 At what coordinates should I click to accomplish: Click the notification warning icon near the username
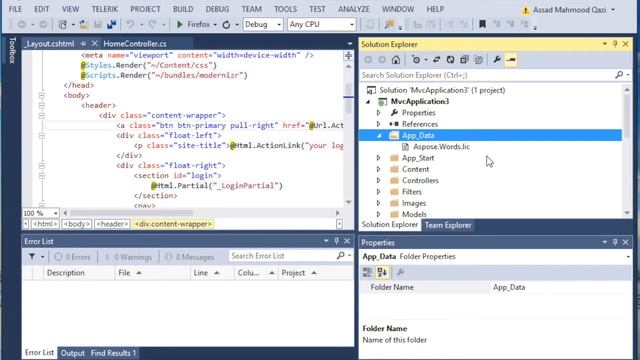[x=525, y=10]
